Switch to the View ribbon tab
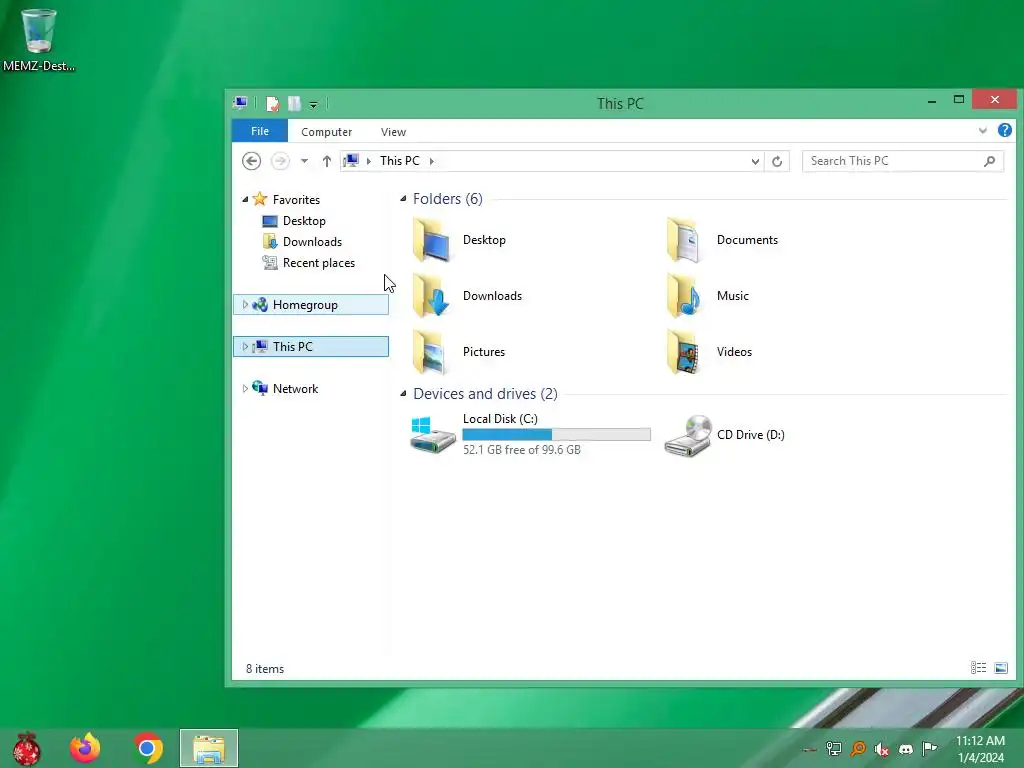The width and height of the screenshot is (1024, 768). click(x=393, y=132)
